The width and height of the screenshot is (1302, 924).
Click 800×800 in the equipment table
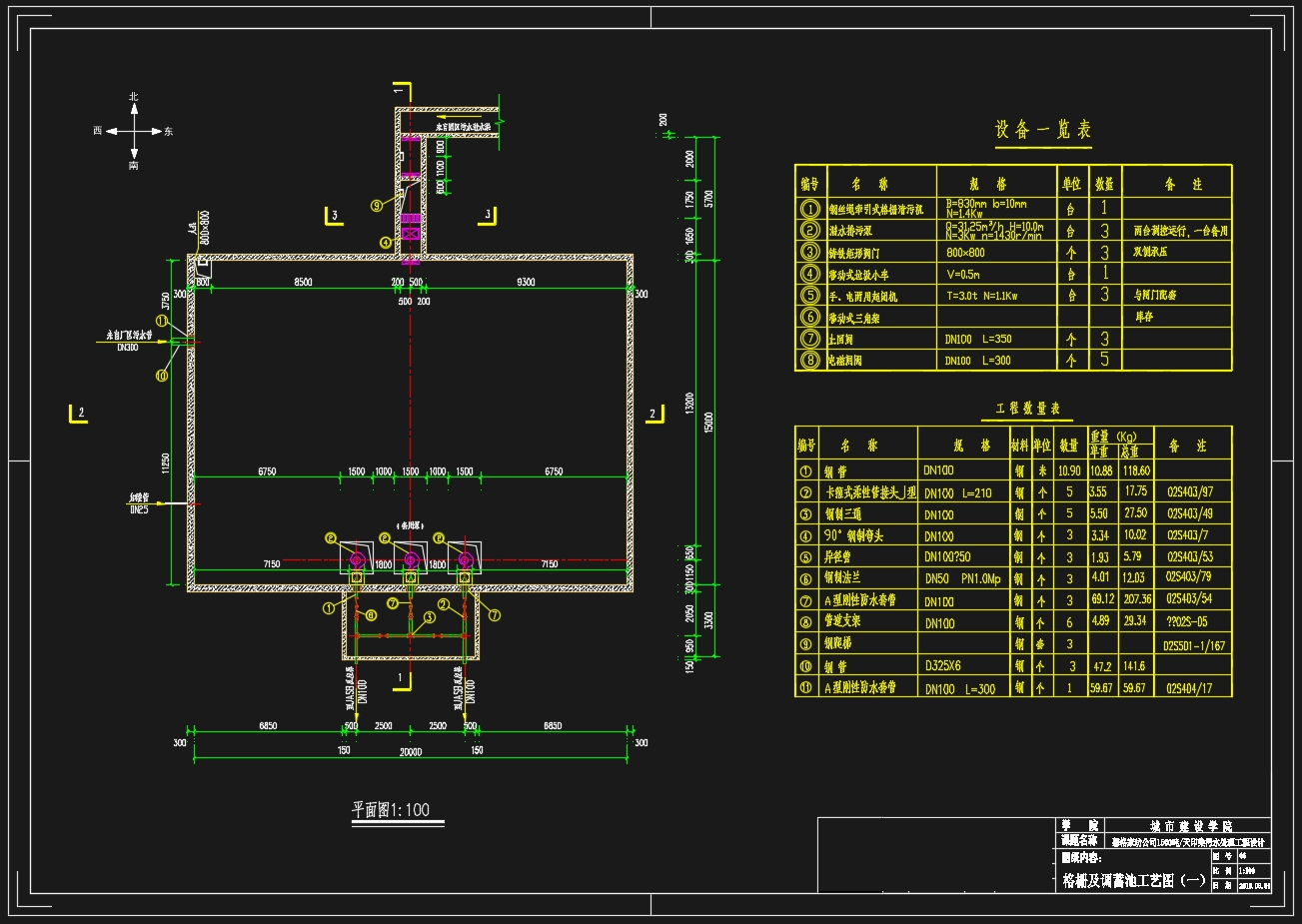[x=965, y=254]
